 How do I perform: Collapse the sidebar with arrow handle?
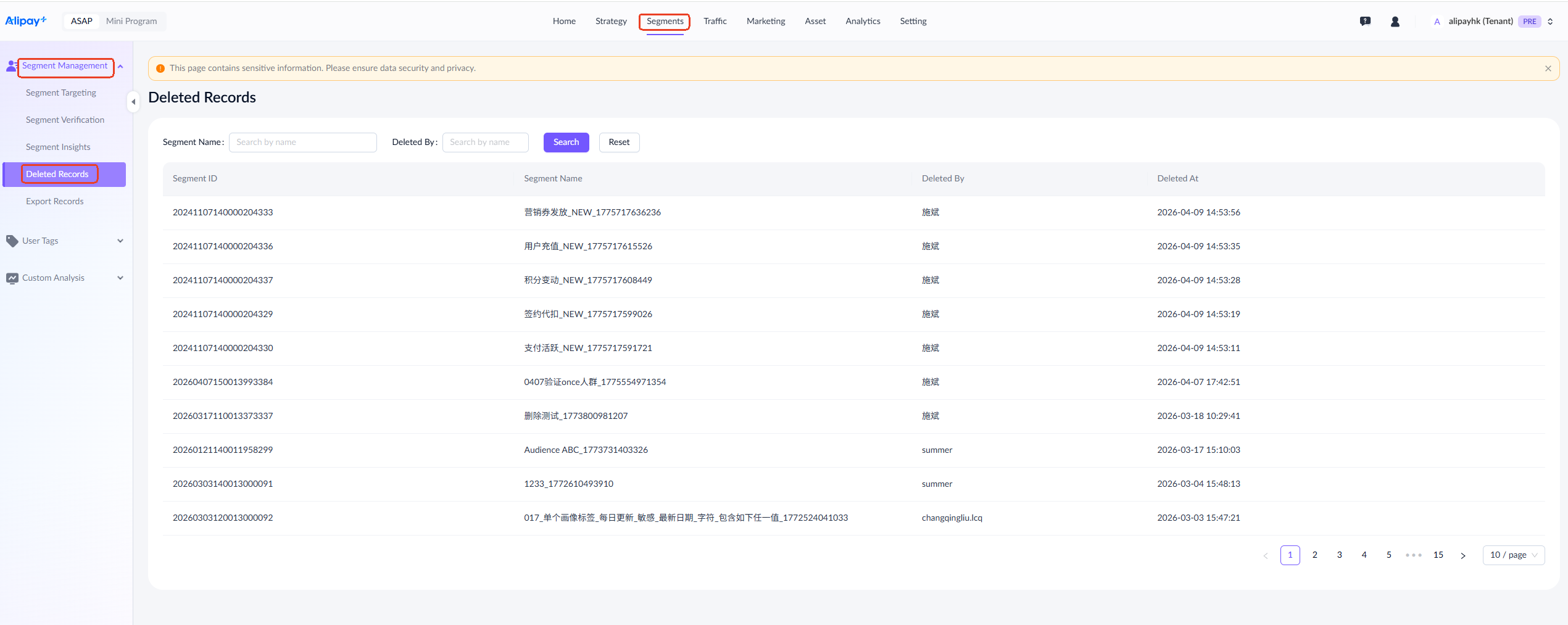[133, 102]
